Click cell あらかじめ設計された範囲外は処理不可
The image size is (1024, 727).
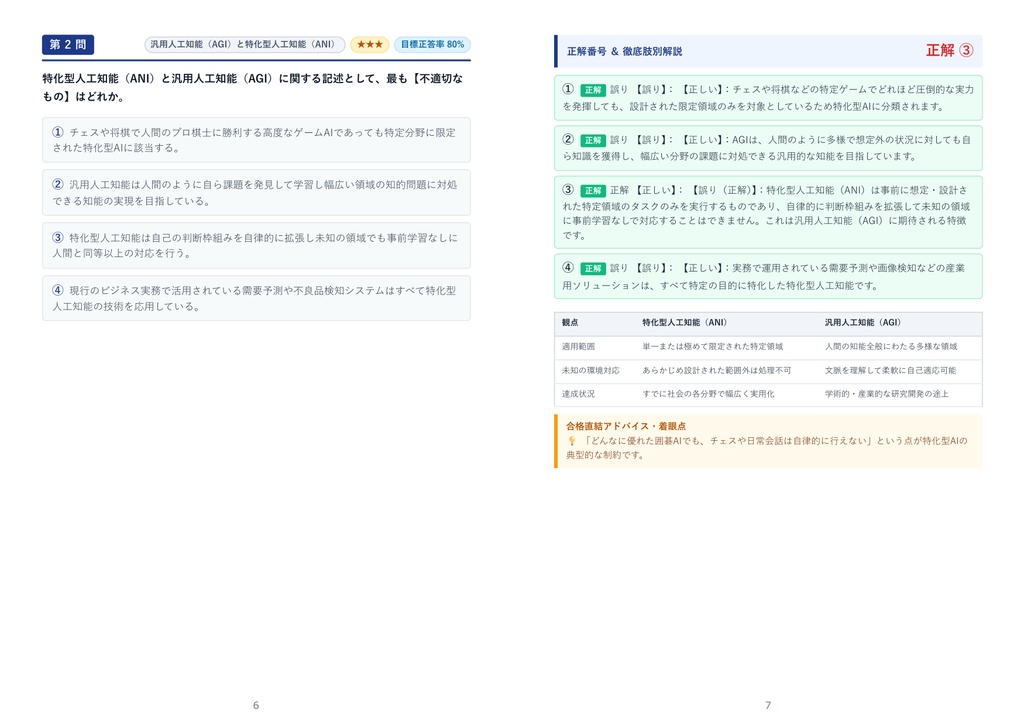[716, 370]
